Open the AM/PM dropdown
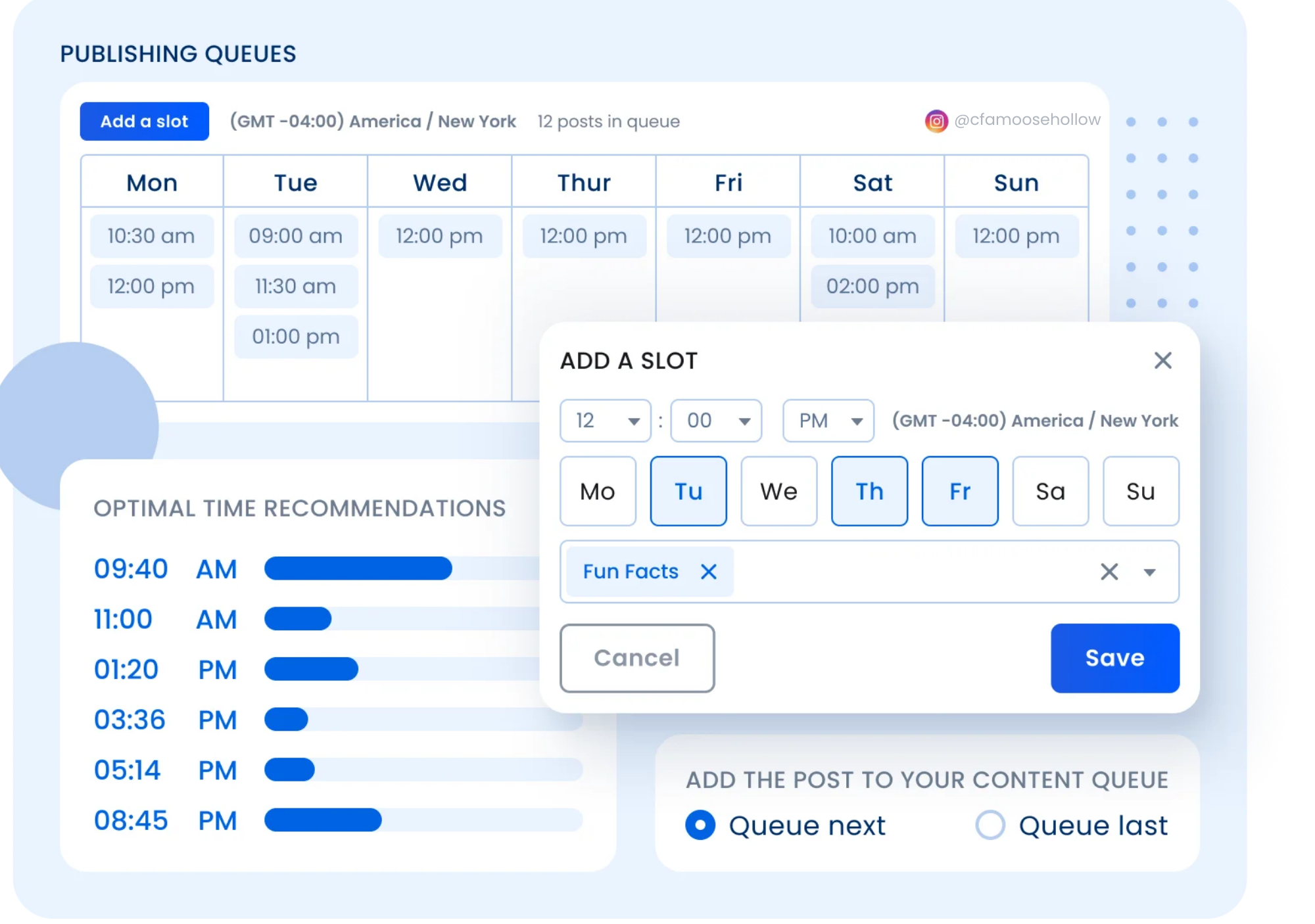The height and width of the screenshot is (924, 1315). (828, 421)
